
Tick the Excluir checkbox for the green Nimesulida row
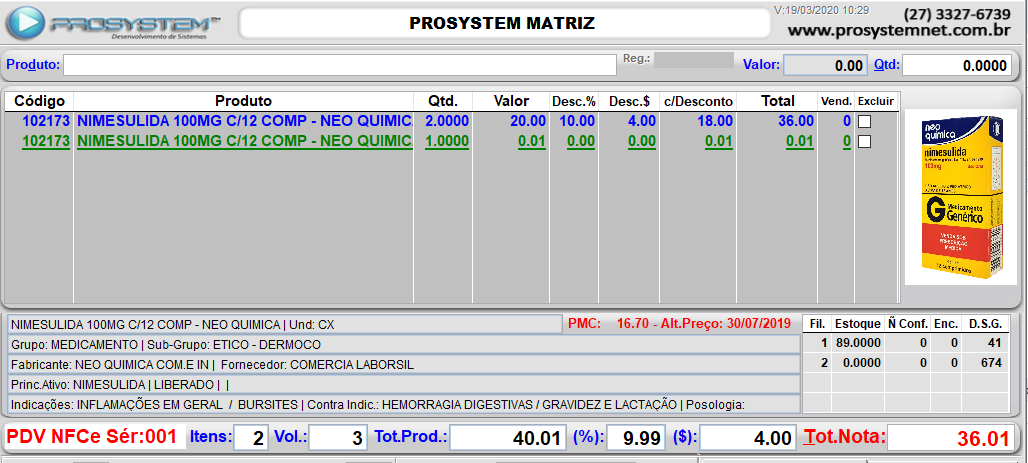tap(865, 141)
